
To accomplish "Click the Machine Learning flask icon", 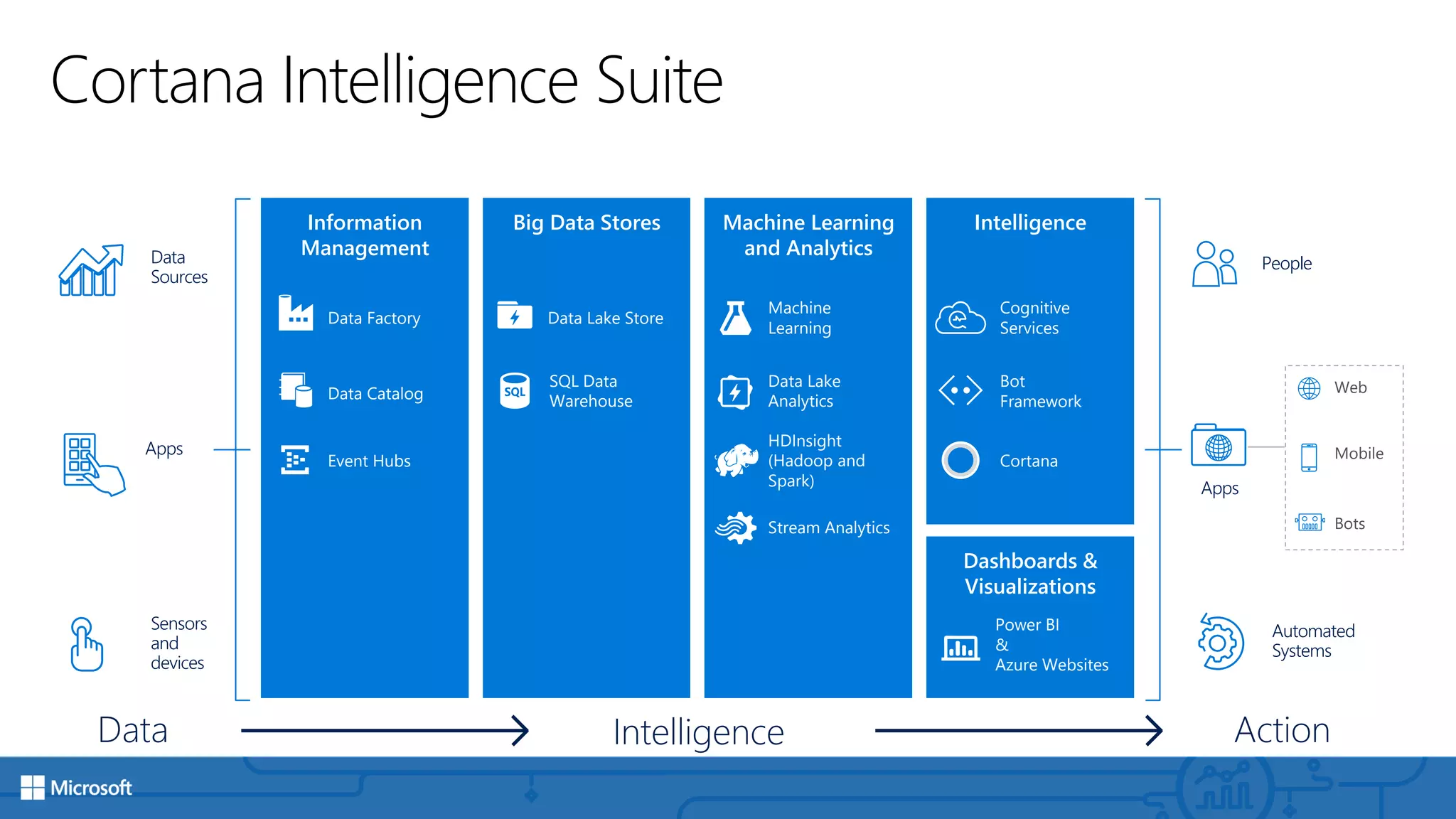I will click(736, 318).
